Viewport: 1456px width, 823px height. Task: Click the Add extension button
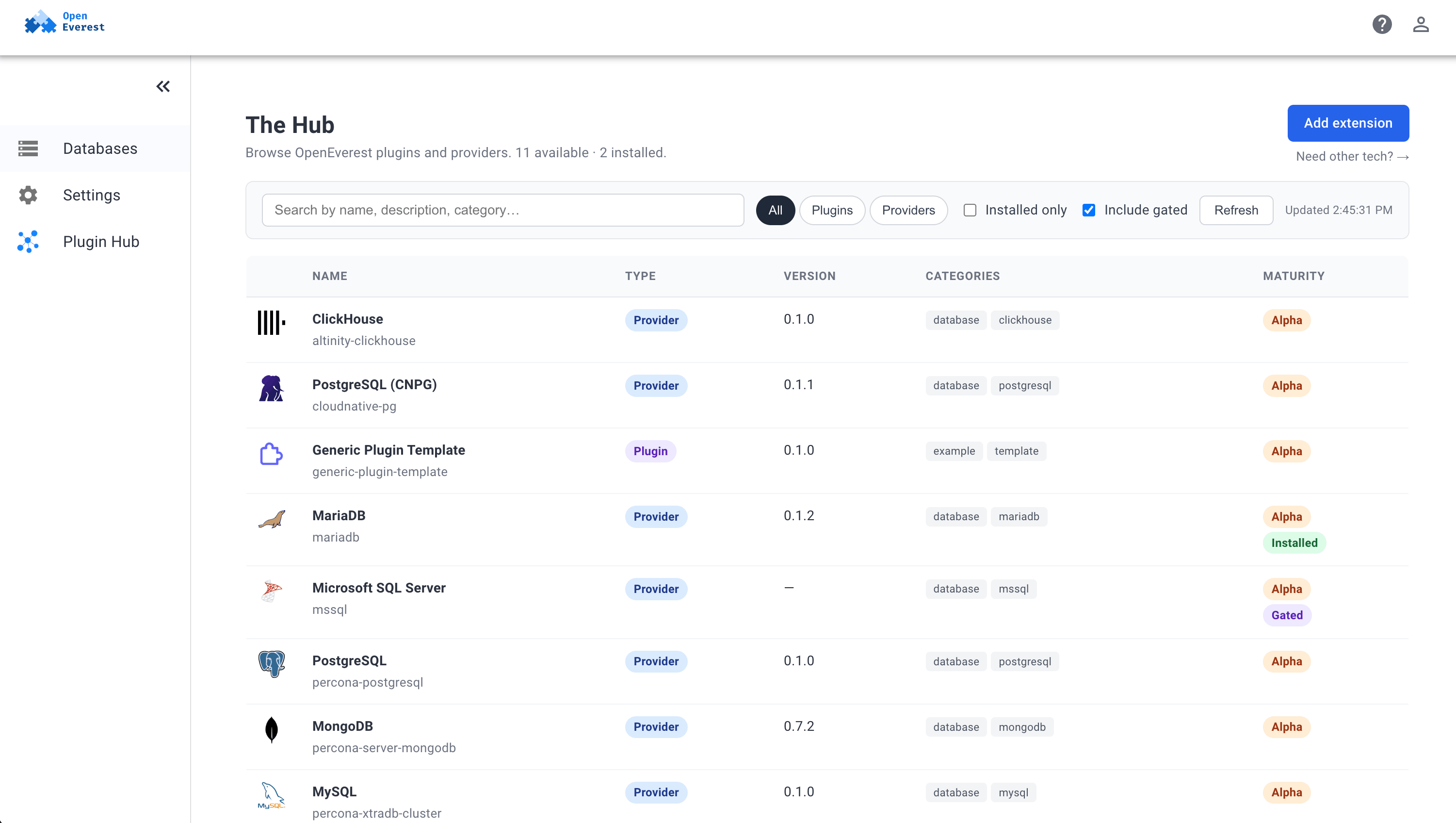tap(1347, 123)
